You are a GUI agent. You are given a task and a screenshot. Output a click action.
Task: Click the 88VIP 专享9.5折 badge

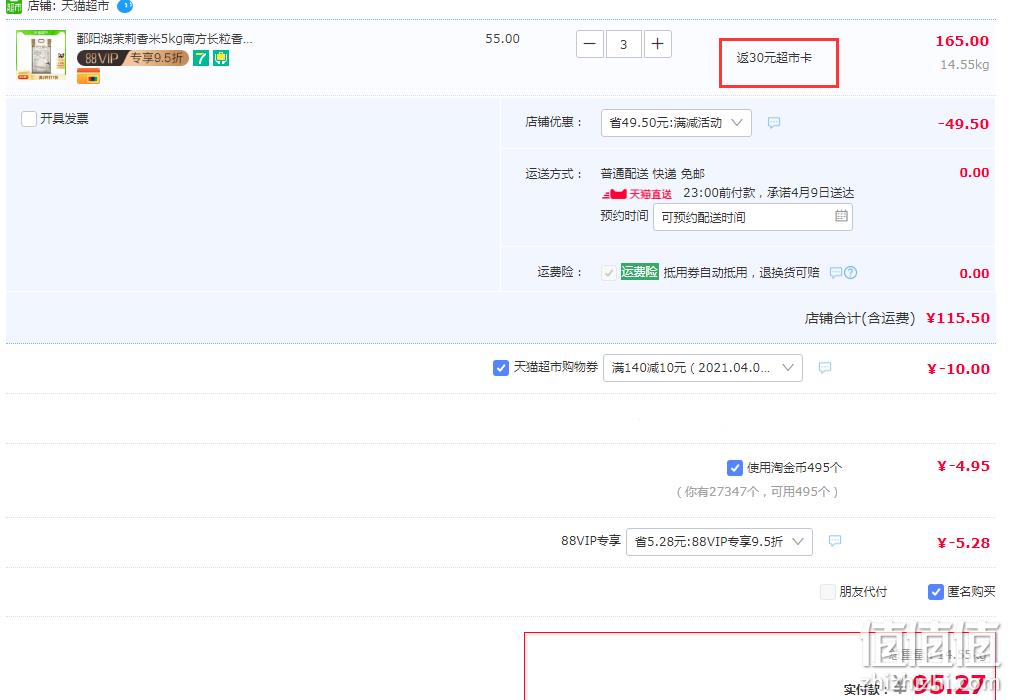[x=133, y=58]
